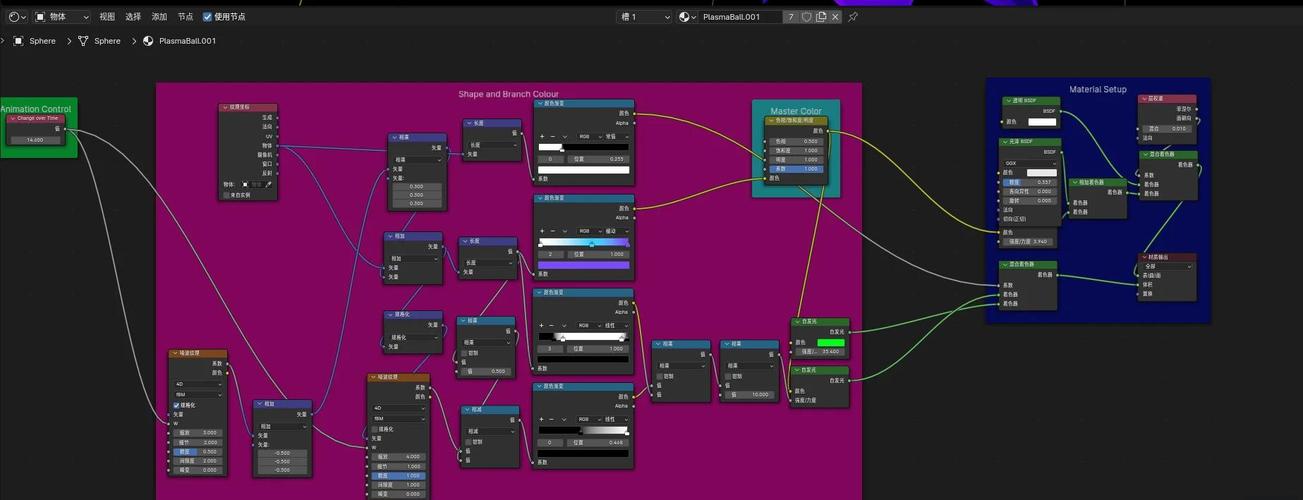This screenshot has width=1303, height=500.
Task: Collapse the 纹理坐标 node
Action: click(x=224, y=107)
